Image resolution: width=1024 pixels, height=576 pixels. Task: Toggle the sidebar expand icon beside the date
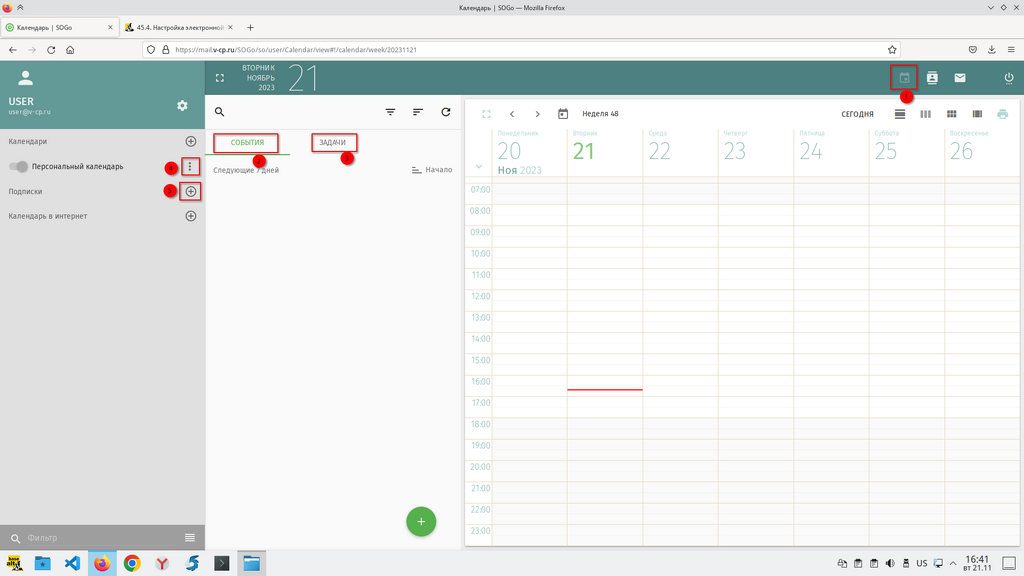[x=220, y=78]
